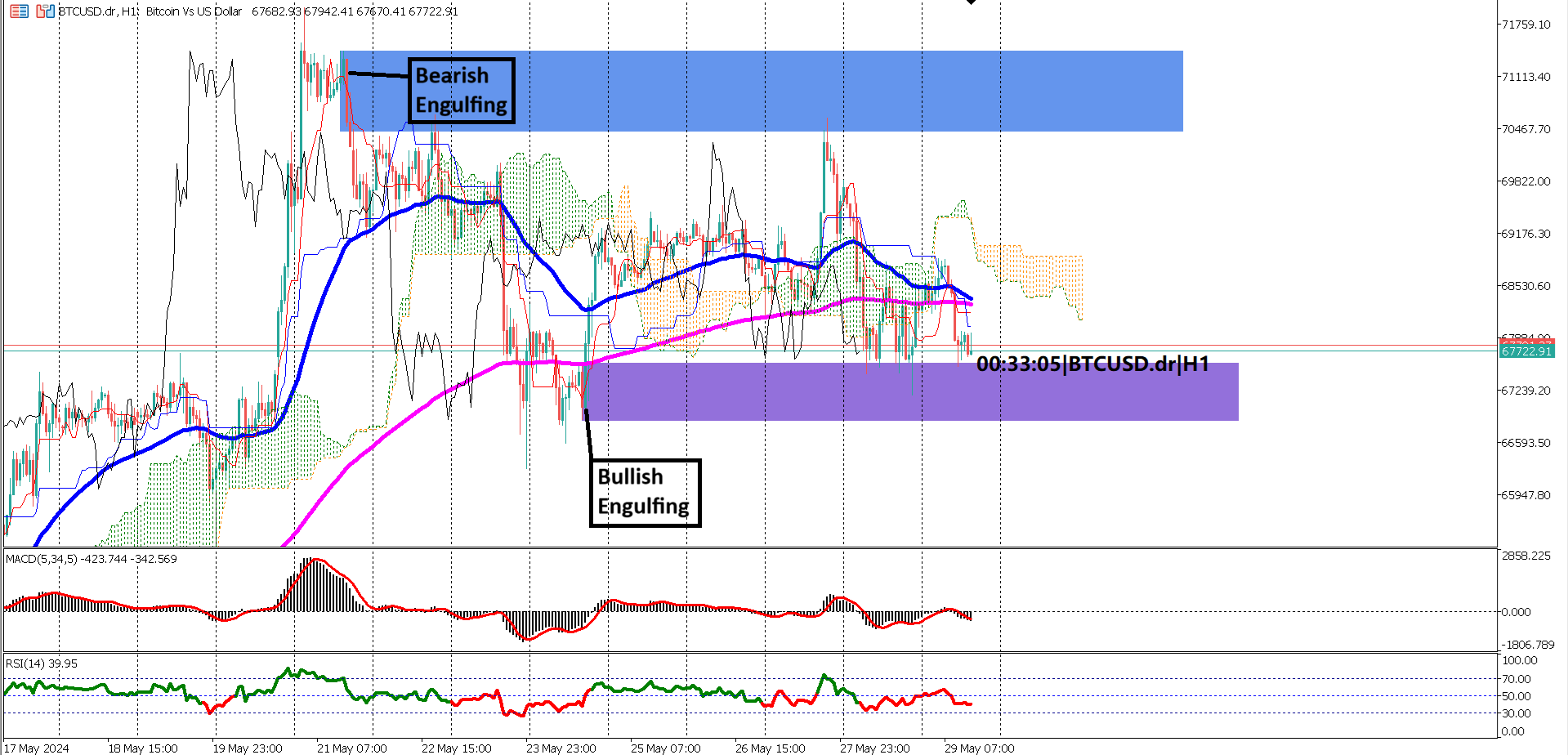
Task: Click the MACD(5,34,5) indicator label
Action: pos(91,559)
